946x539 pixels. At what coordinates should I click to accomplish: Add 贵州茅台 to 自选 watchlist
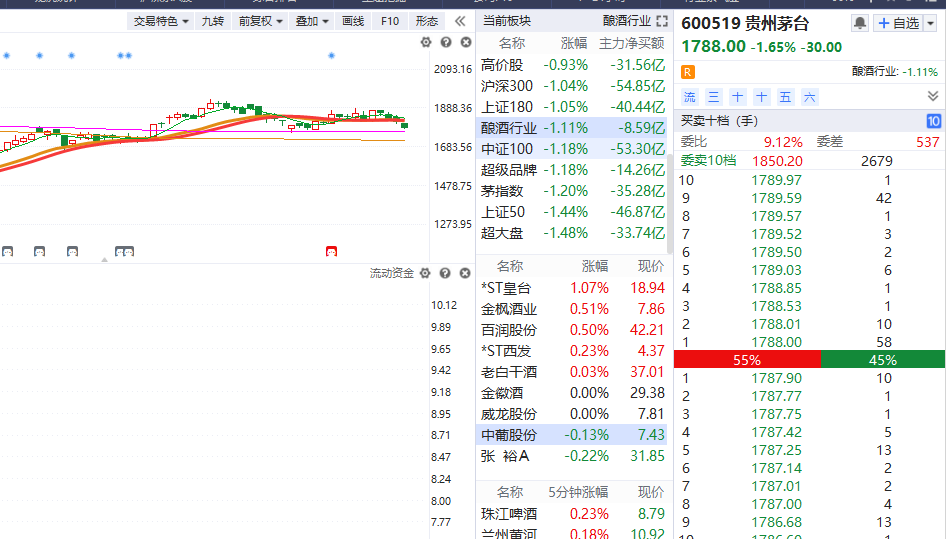pyautogui.click(x=900, y=24)
